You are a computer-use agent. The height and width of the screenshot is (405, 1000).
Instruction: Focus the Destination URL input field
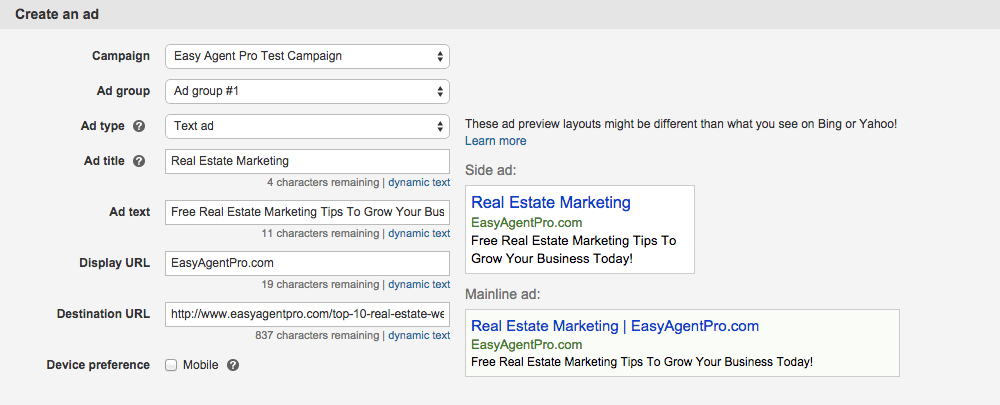(307, 314)
